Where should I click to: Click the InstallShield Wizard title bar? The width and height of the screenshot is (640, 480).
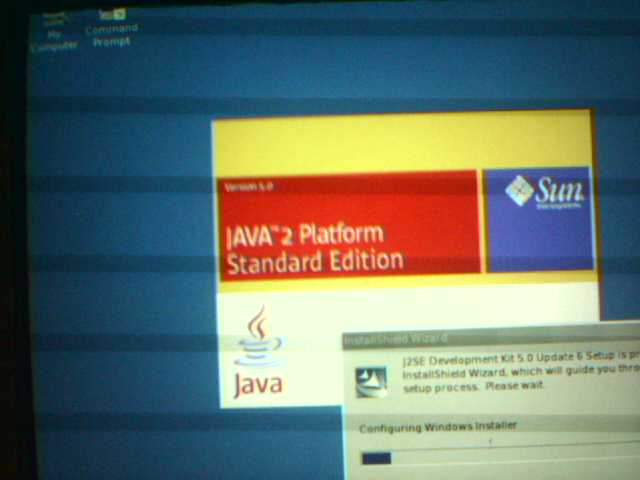pyautogui.click(x=491, y=338)
